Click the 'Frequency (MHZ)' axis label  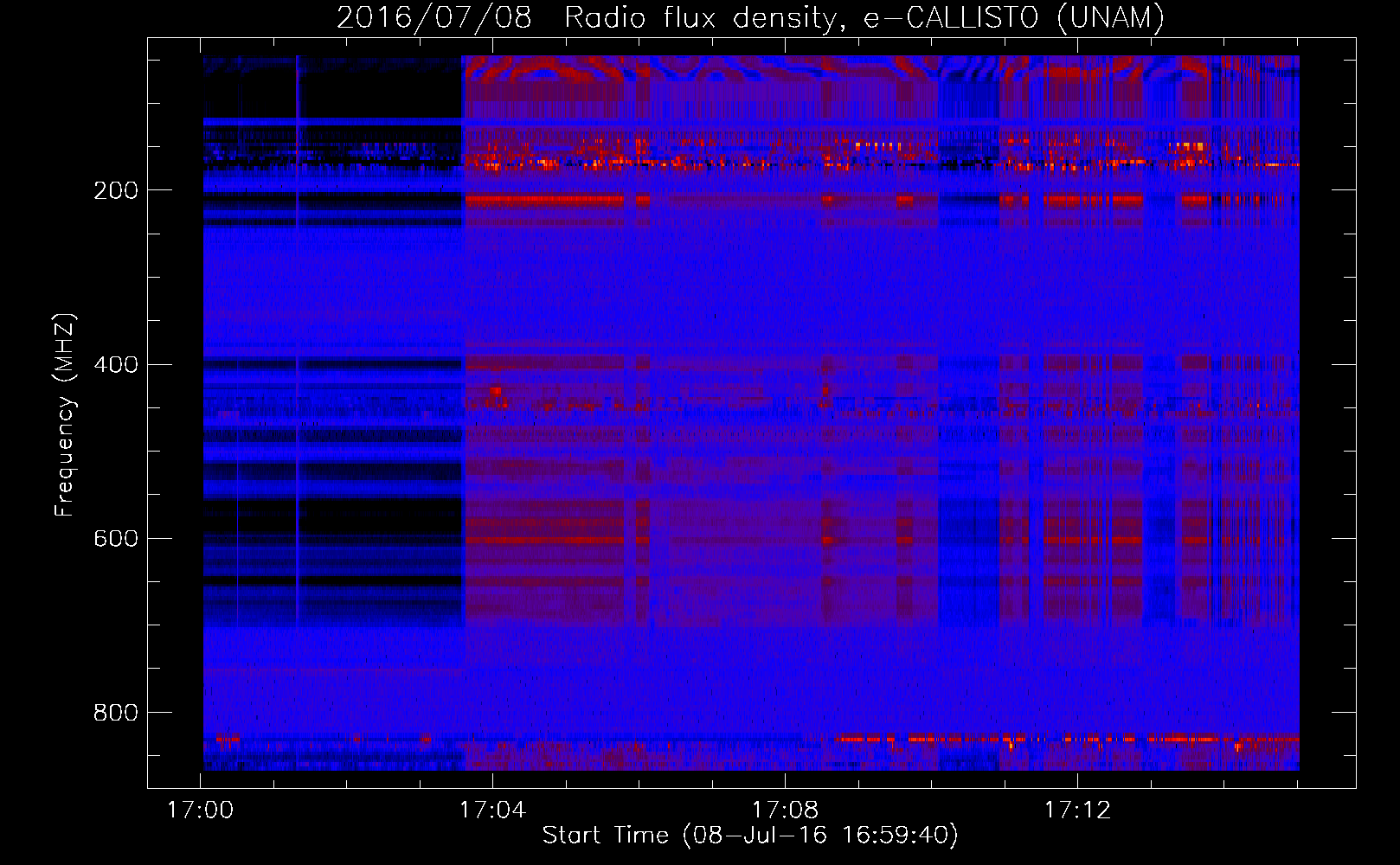tap(65, 415)
